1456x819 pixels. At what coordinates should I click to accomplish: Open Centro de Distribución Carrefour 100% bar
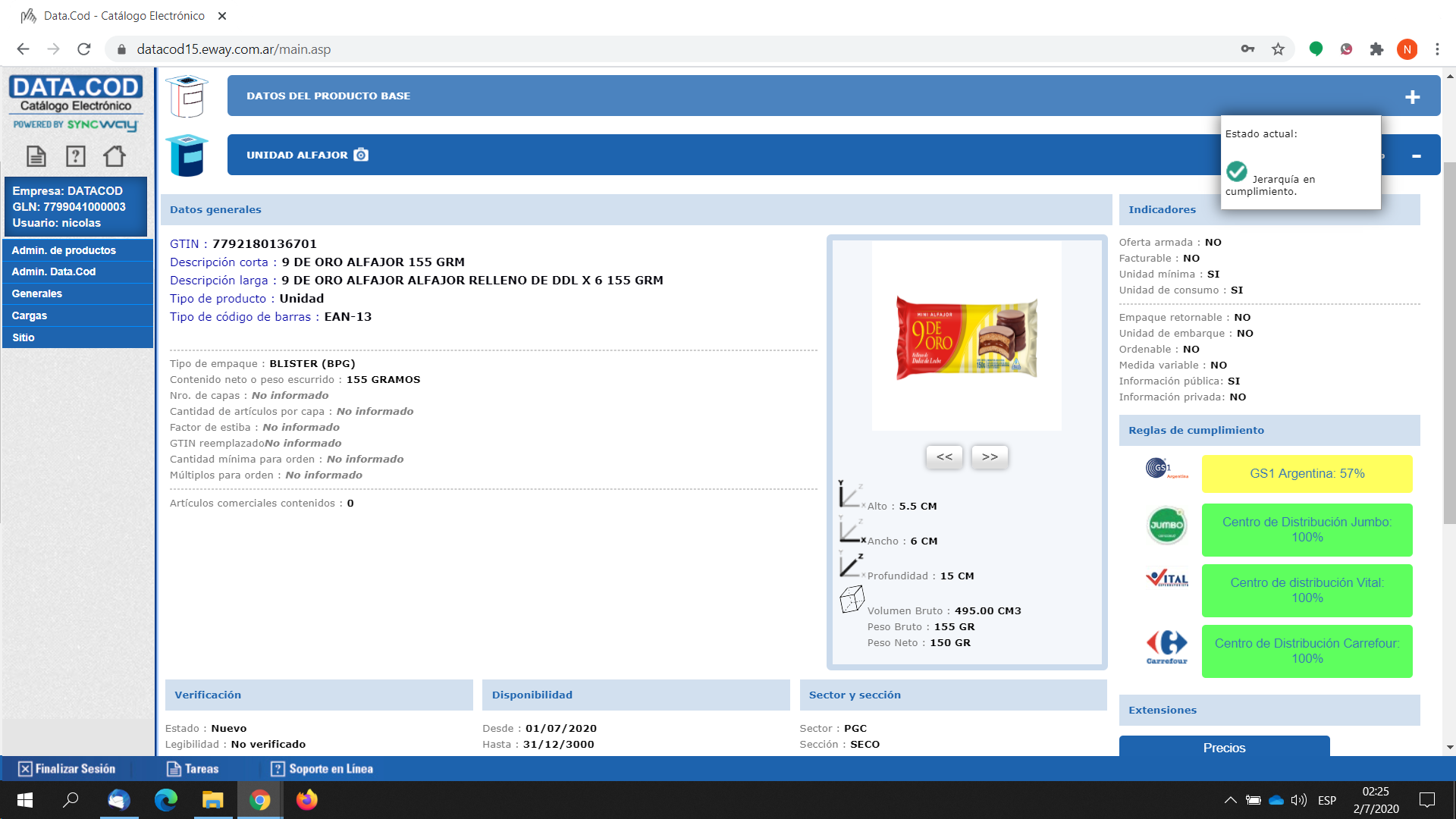tap(1307, 651)
